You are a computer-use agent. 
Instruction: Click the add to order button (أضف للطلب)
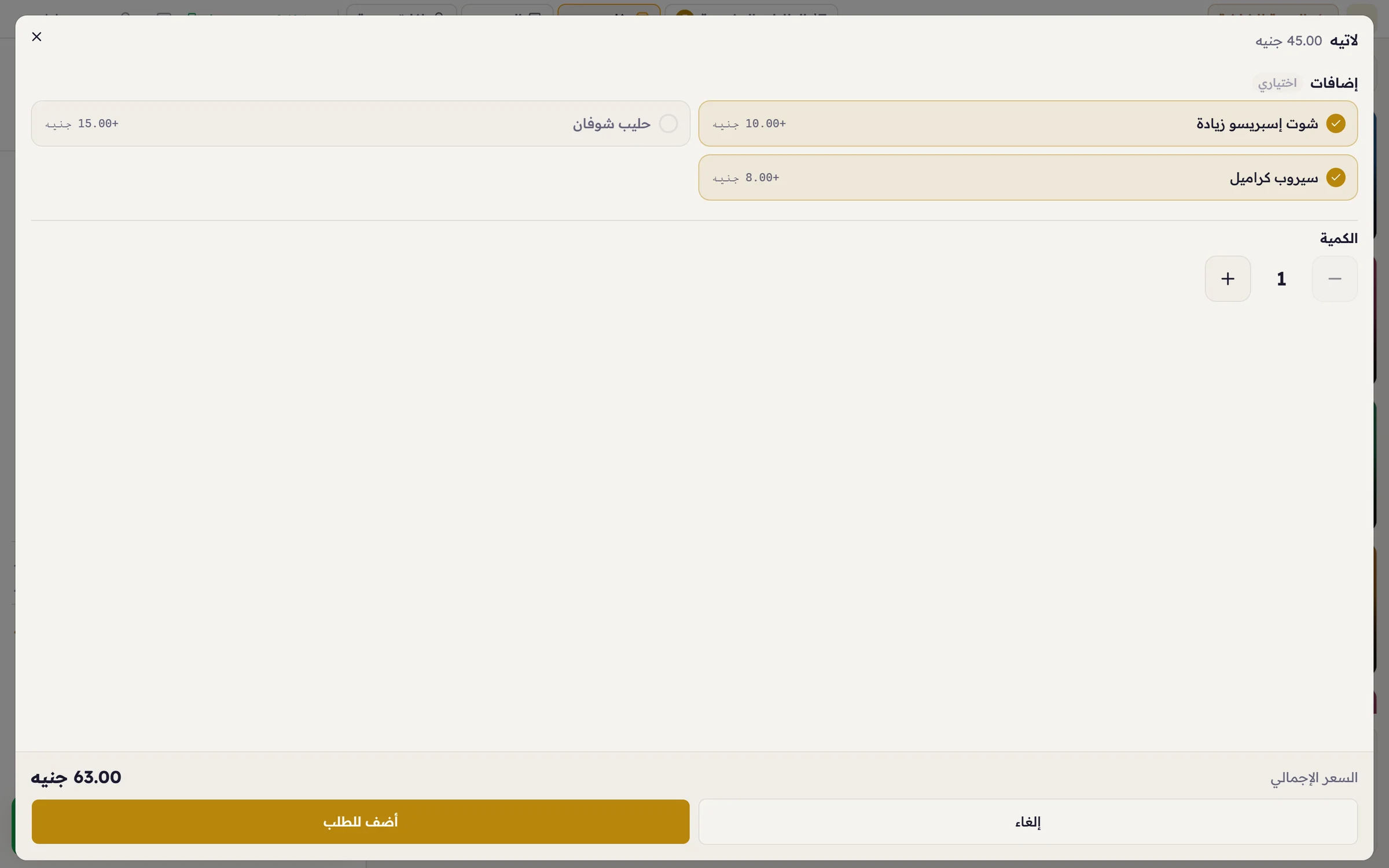pyautogui.click(x=361, y=822)
